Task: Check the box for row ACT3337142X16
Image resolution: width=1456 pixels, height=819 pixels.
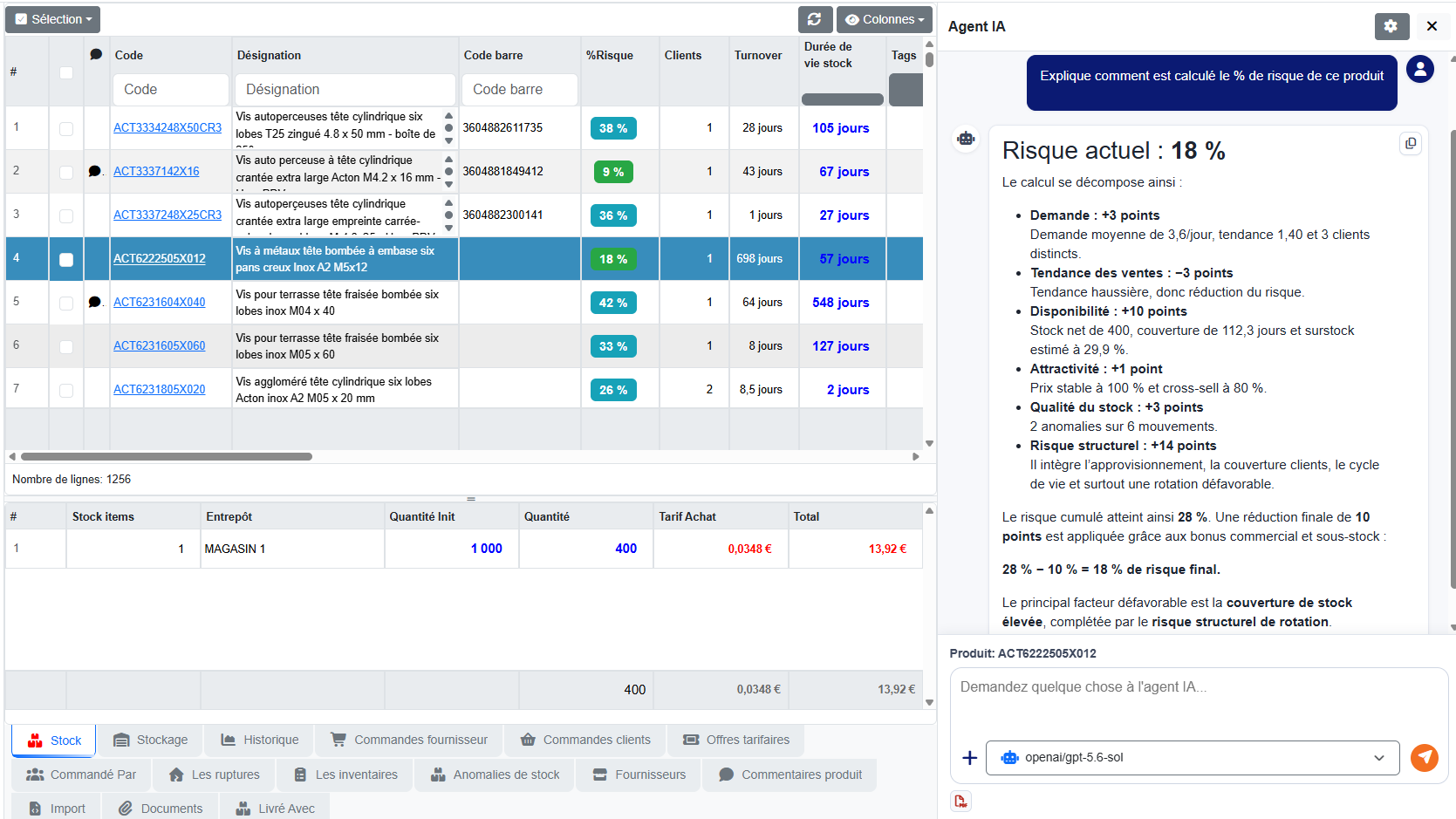Action: (x=66, y=172)
